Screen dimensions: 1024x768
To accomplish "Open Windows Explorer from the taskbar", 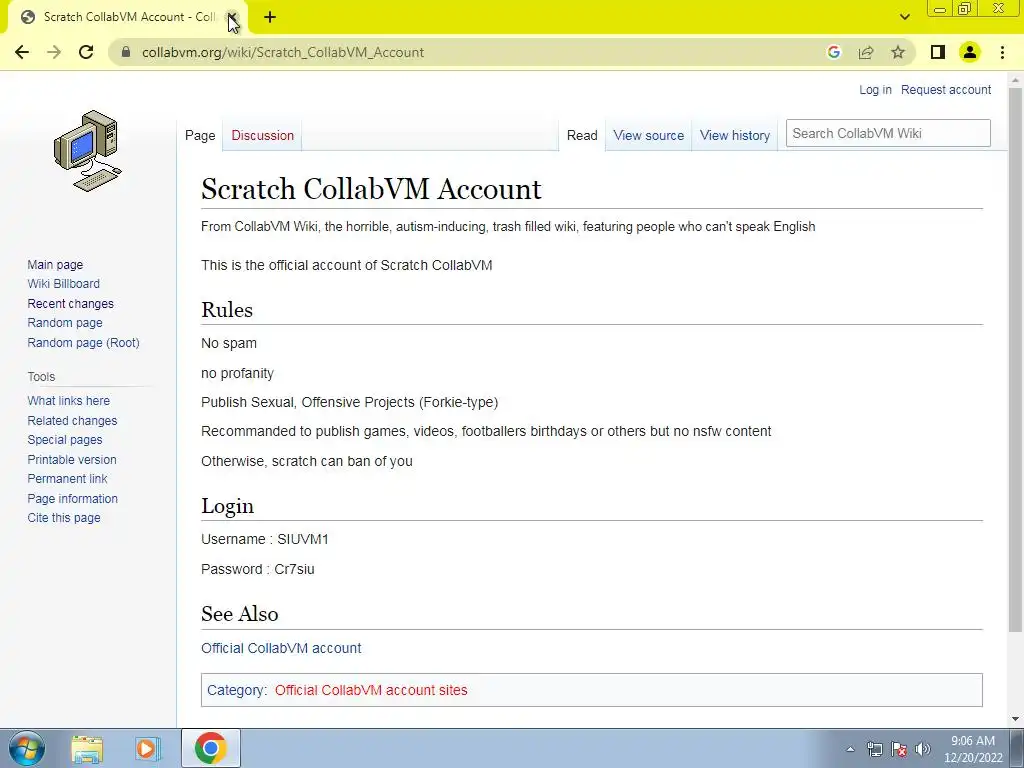I will coord(87,748).
